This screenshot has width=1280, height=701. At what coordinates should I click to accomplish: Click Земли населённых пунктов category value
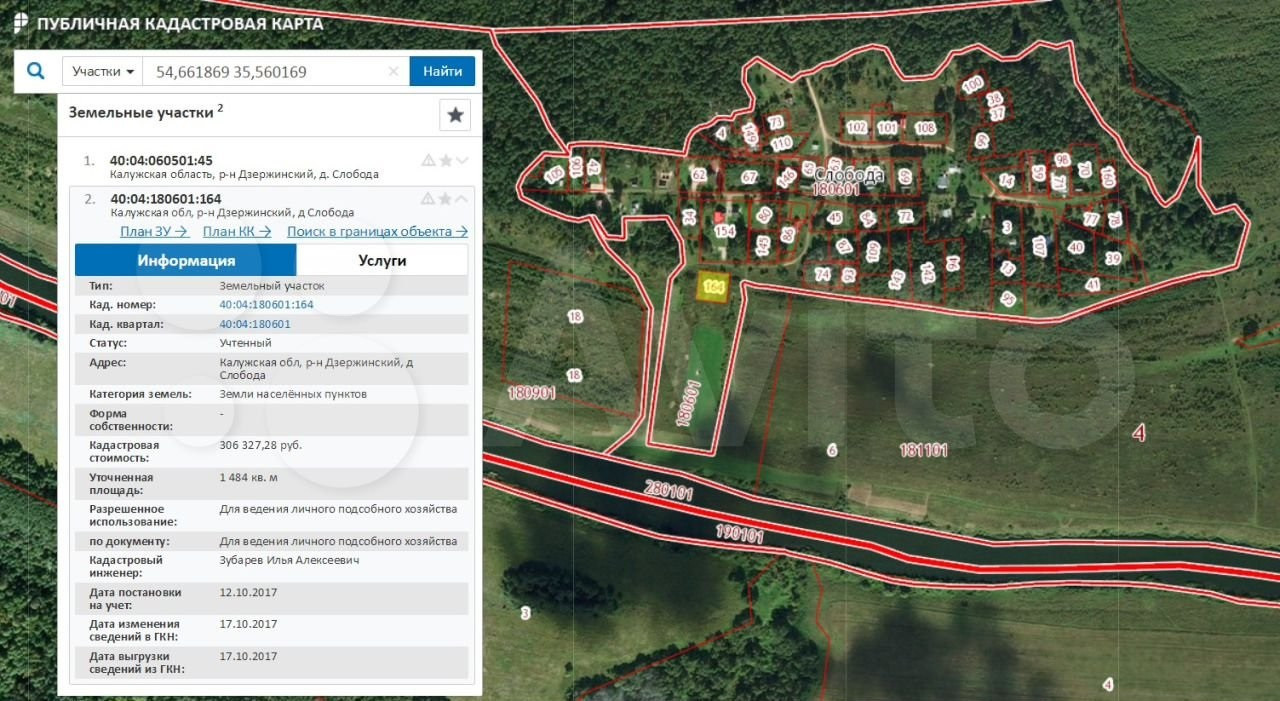[293, 394]
